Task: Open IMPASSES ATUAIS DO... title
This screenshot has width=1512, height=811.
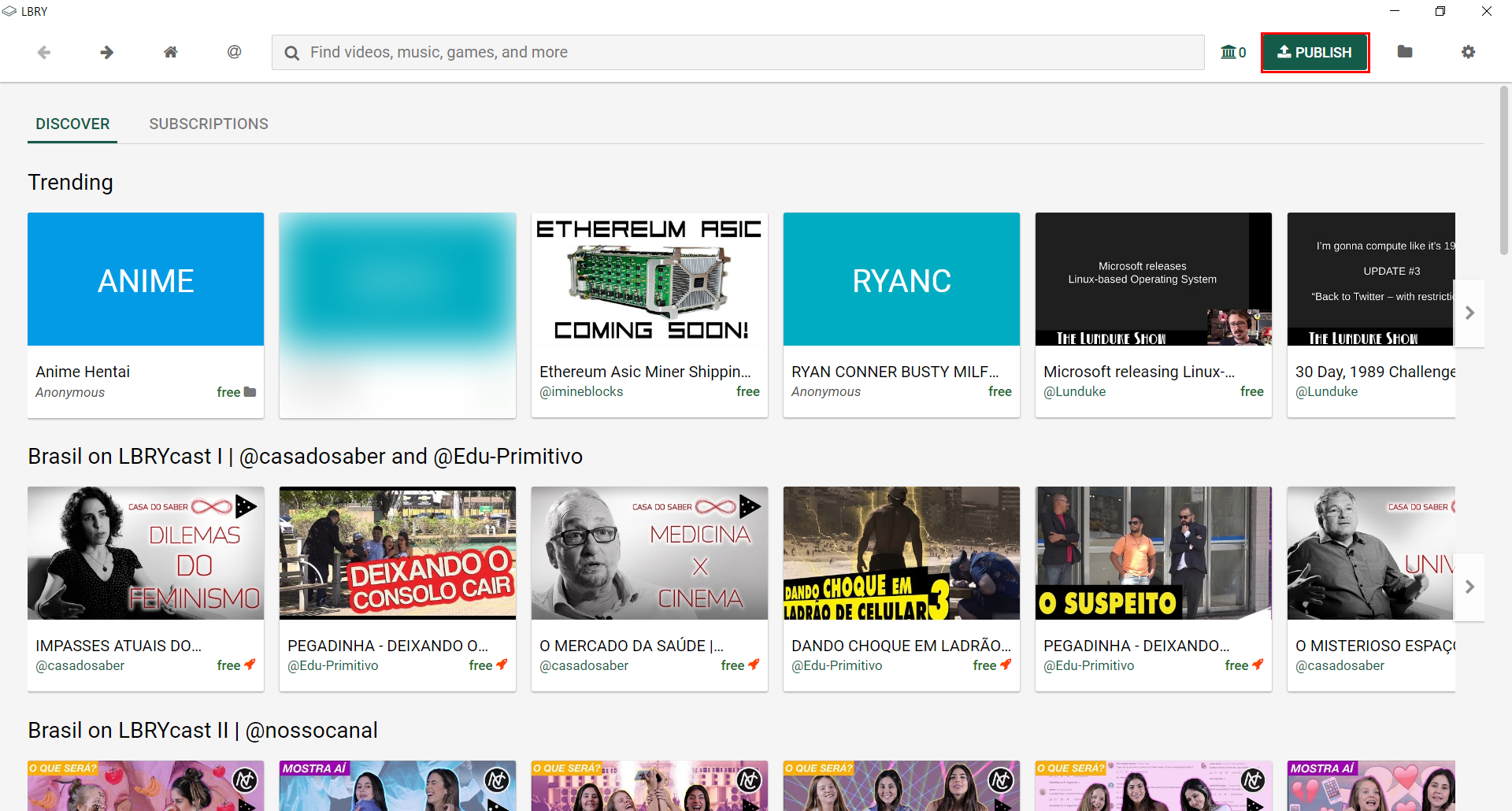Action: click(x=119, y=646)
